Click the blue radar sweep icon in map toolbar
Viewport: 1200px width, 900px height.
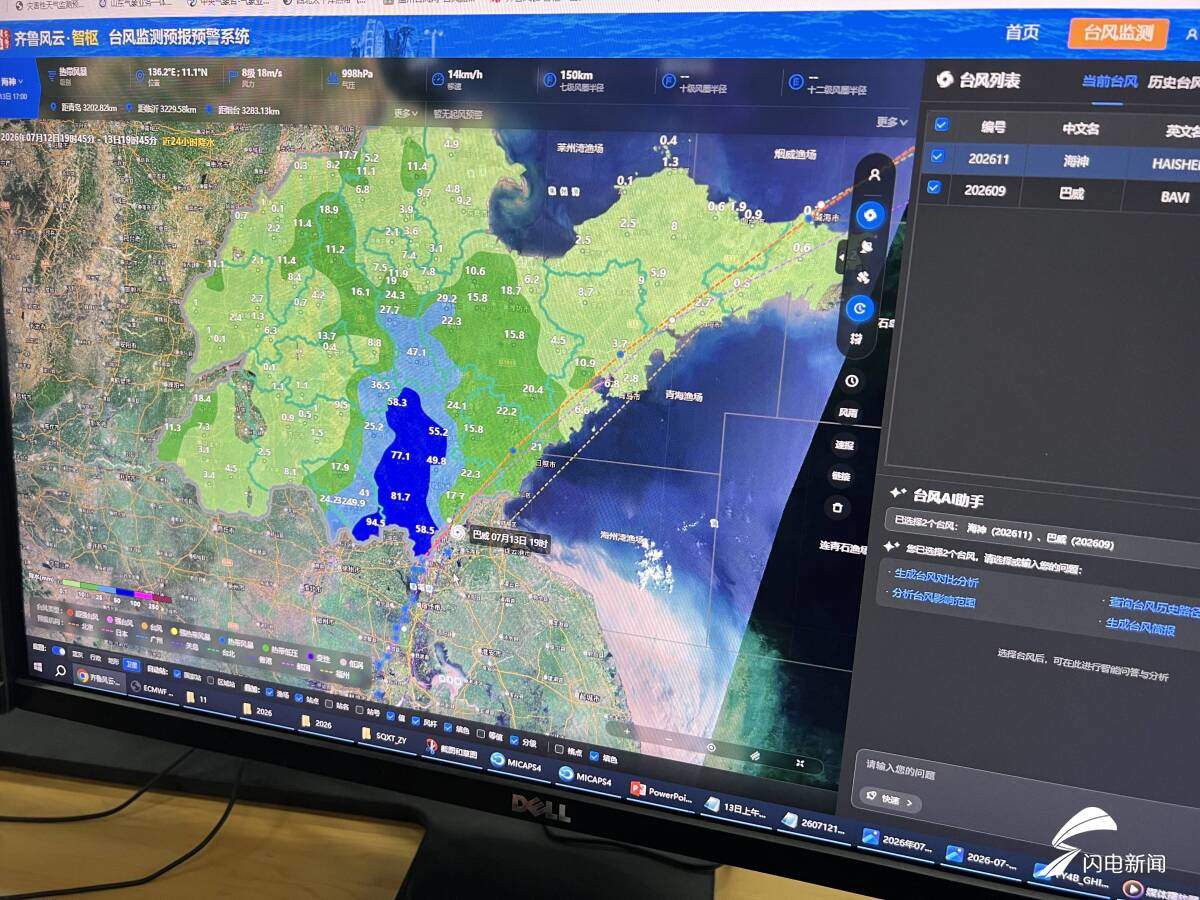(860, 309)
